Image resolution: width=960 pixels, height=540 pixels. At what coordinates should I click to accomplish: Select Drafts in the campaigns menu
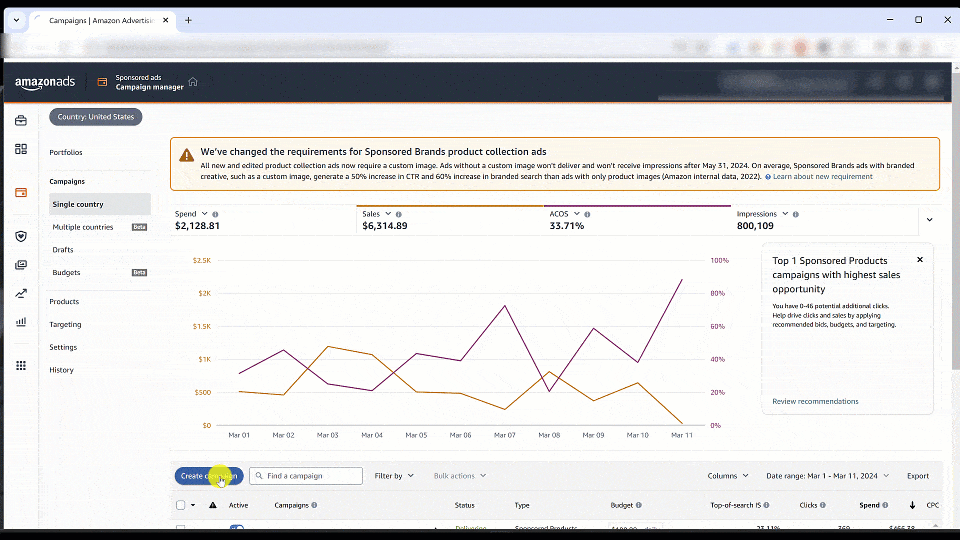63,250
